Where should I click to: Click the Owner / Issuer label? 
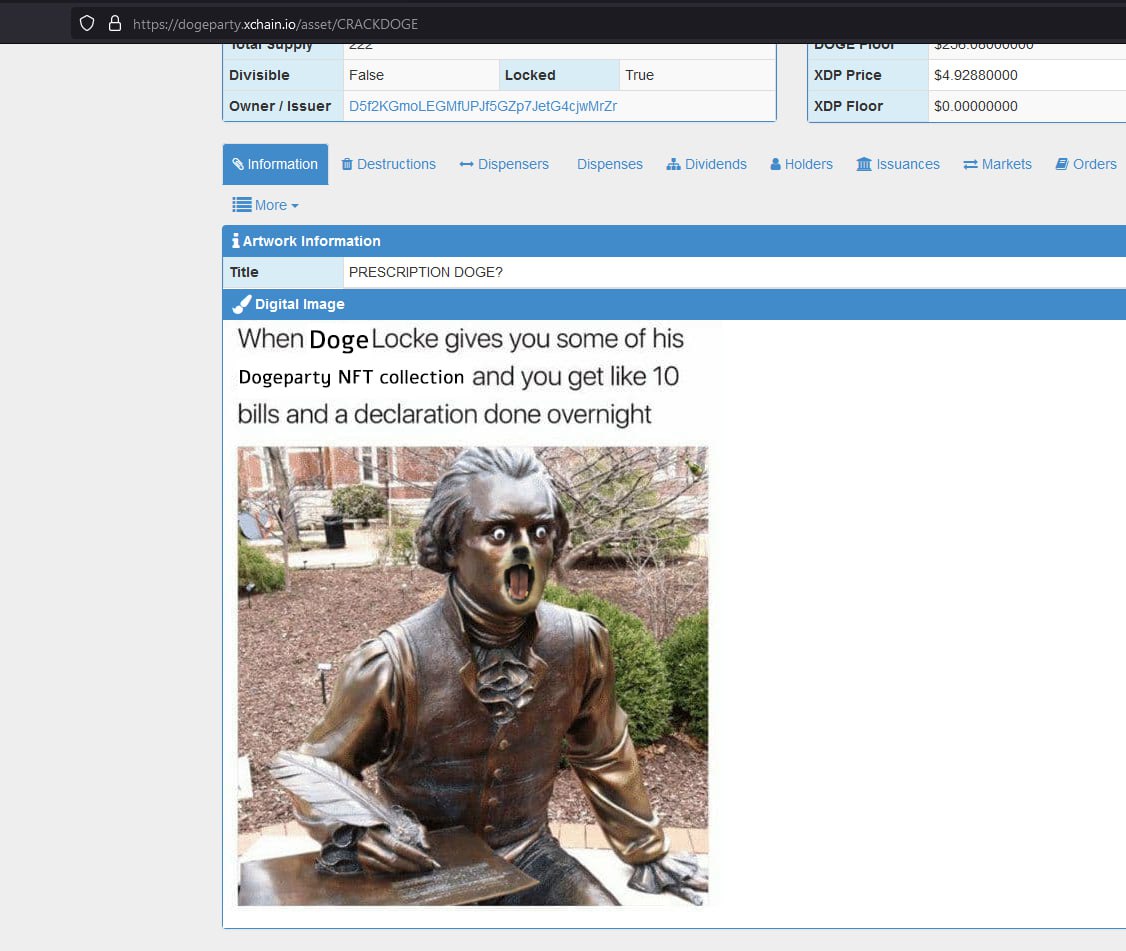pyautogui.click(x=280, y=106)
